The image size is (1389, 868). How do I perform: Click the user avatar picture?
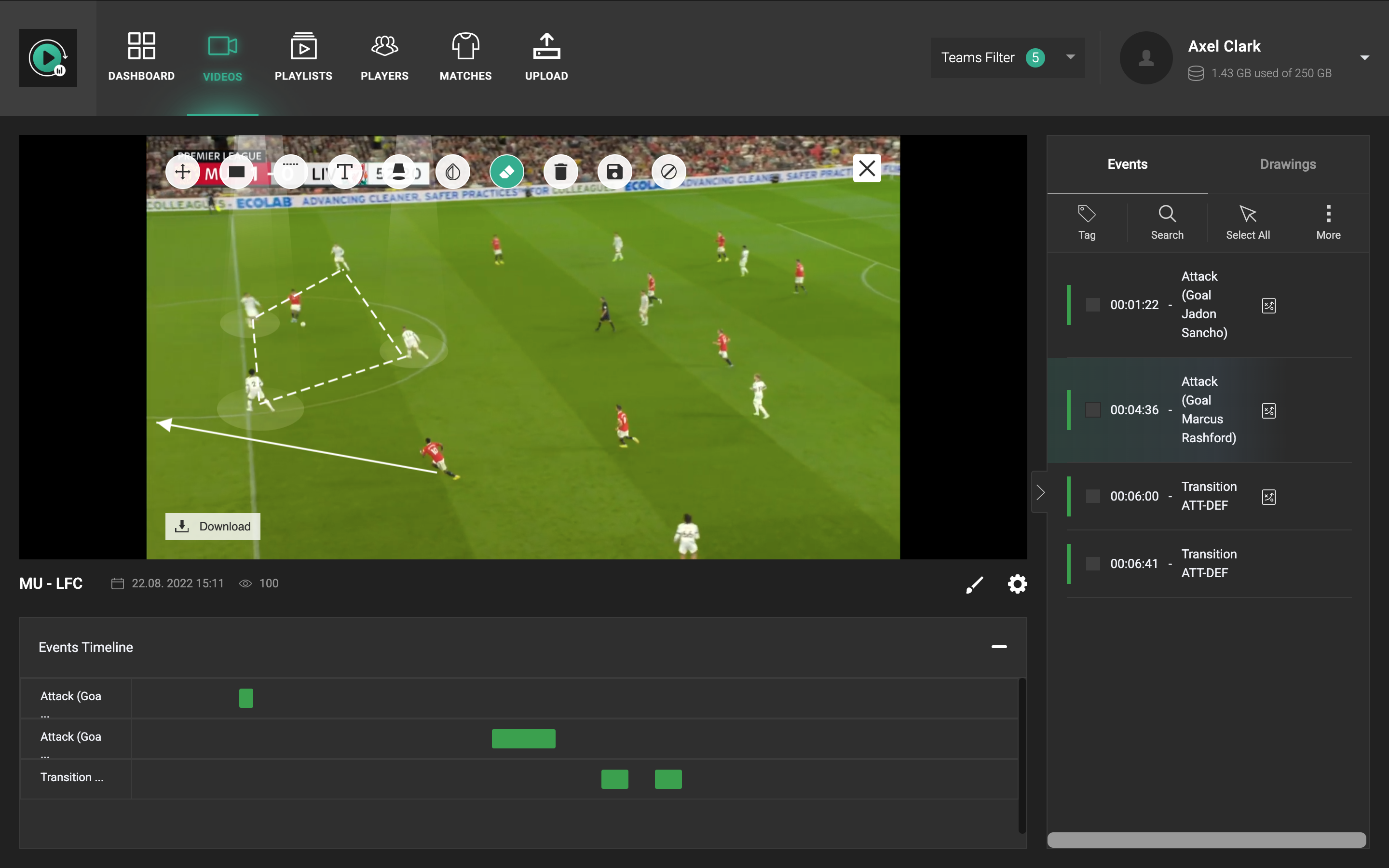click(1146, 57)
